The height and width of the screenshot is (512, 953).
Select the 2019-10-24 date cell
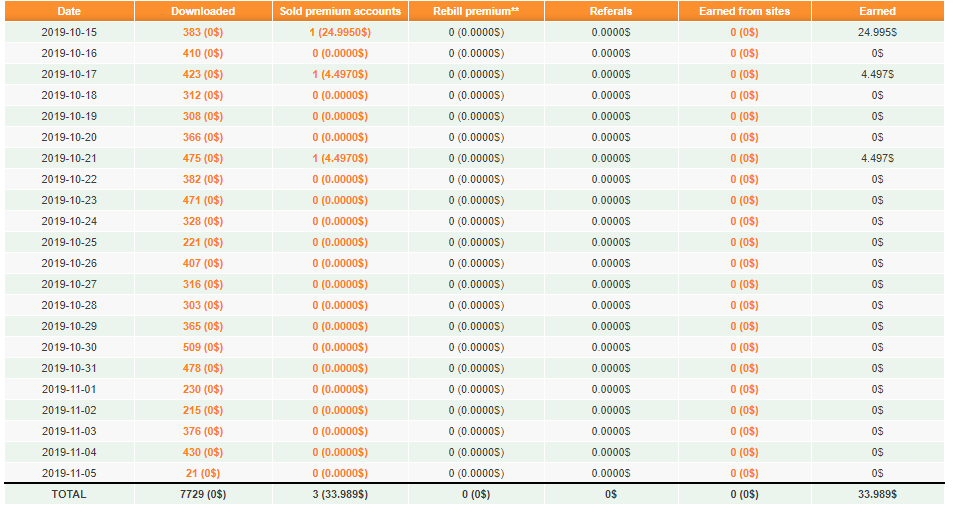69,221
